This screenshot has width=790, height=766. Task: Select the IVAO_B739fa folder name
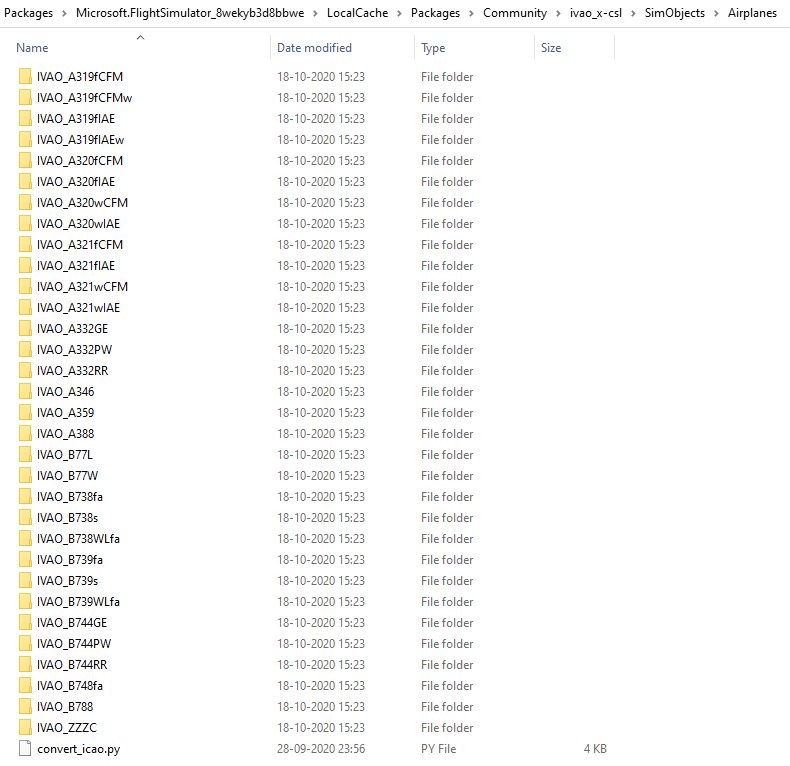[x=70, y=559]
